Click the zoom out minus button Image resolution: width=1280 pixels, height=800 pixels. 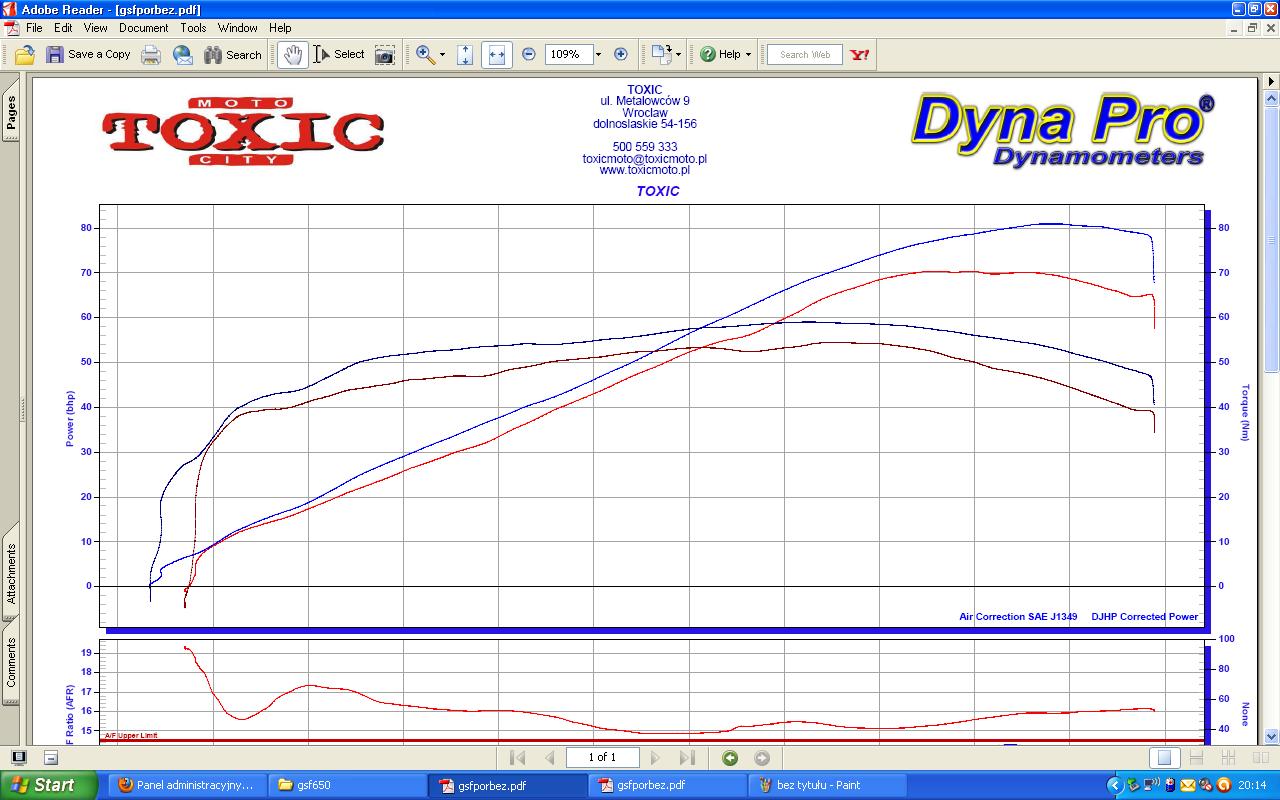(529, 55)
